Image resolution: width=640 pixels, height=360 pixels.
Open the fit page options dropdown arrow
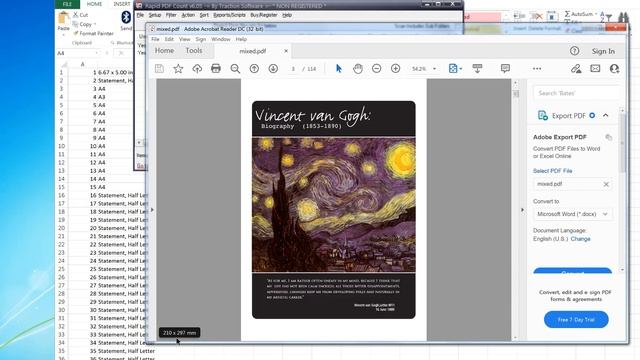pyautogui.click(x=461, y=69)
